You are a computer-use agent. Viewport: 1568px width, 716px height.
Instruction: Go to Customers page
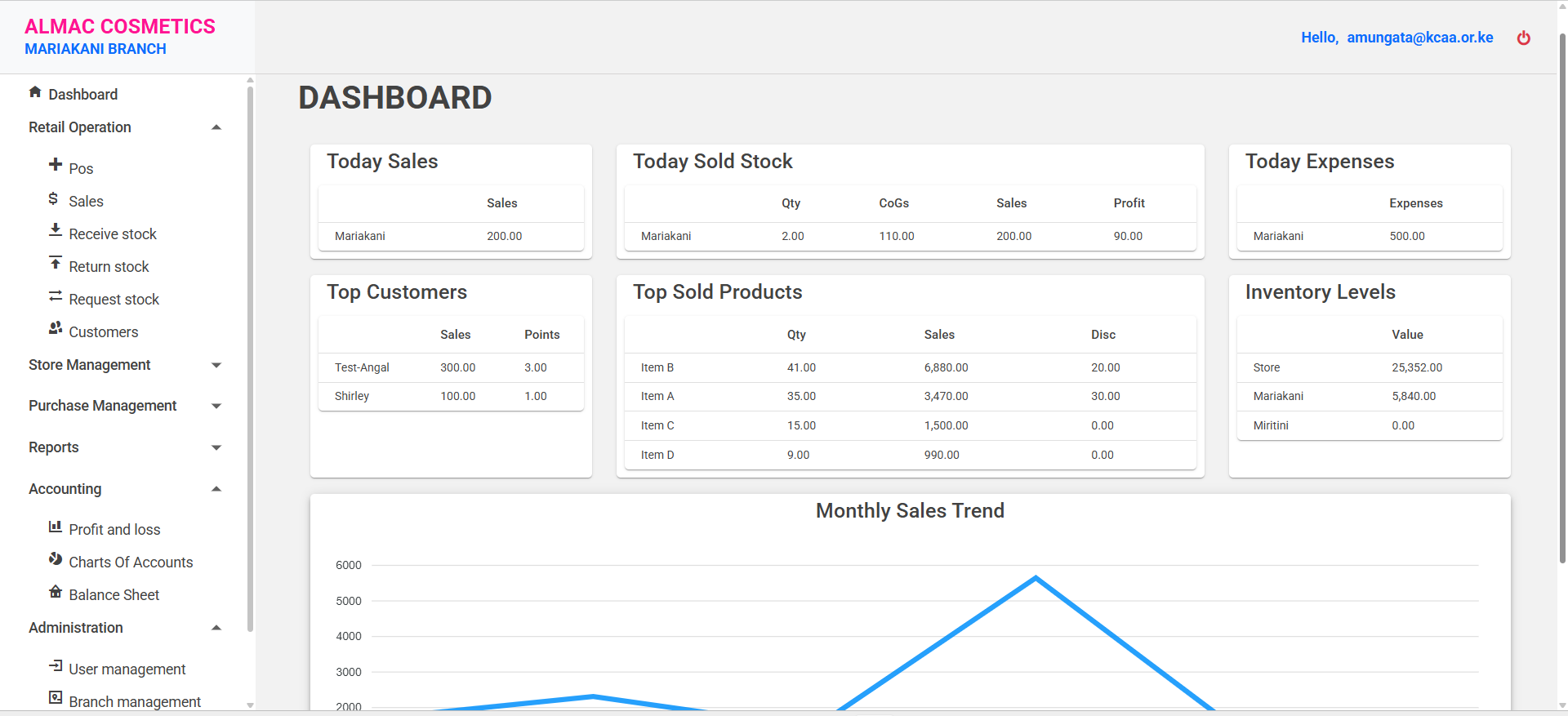click(x=104, y=332)
